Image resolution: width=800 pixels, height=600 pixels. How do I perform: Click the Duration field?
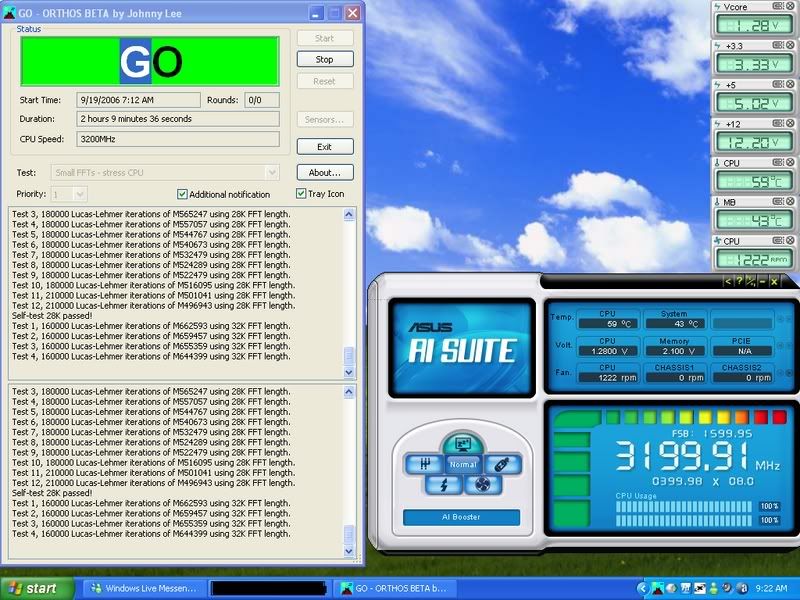[178, 119]
